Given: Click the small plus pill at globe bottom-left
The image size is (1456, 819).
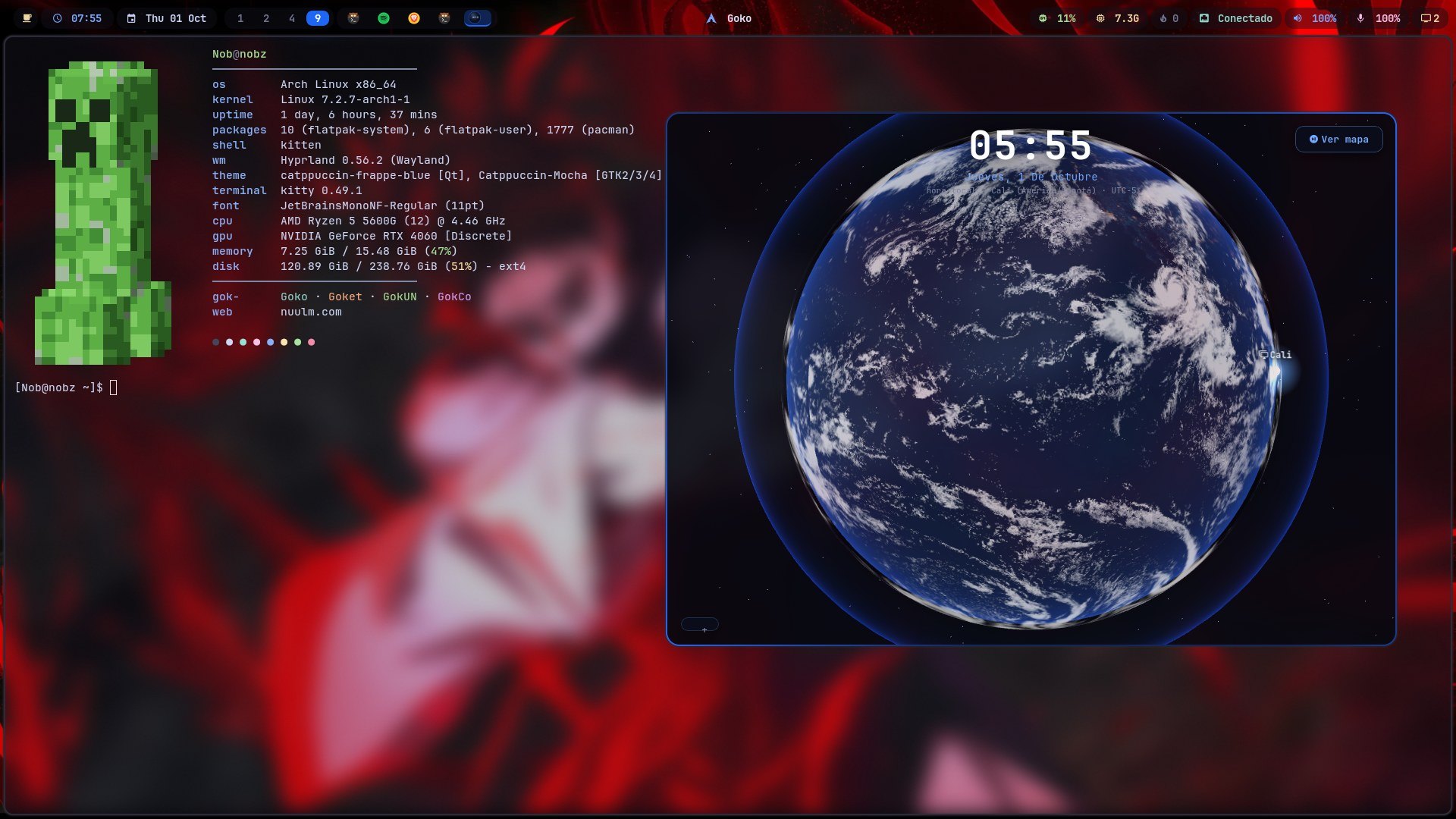Looking at the screenshot, I should 699,625.
